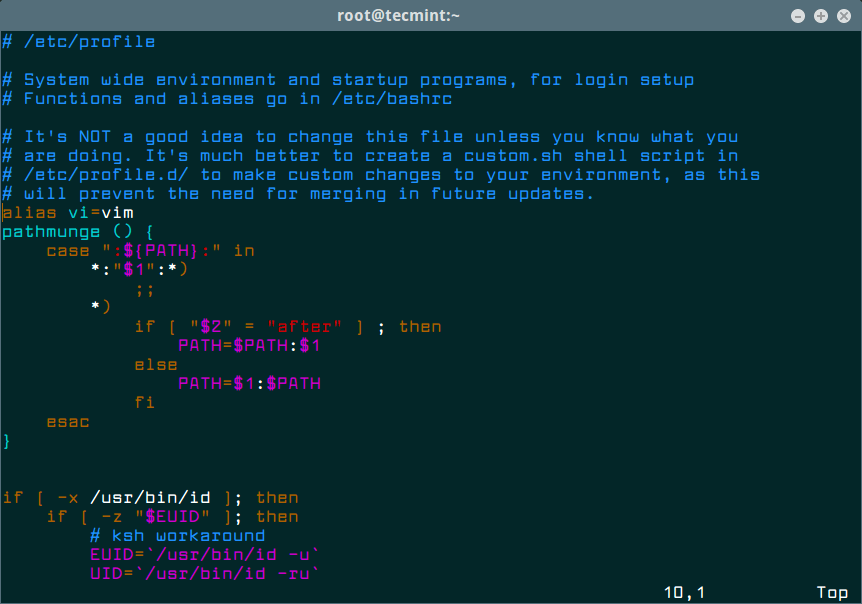The height and width of the screenshot is (604, 862).
Task: Click the # /etc/profile comment on first line
Action: coord(79,42)
